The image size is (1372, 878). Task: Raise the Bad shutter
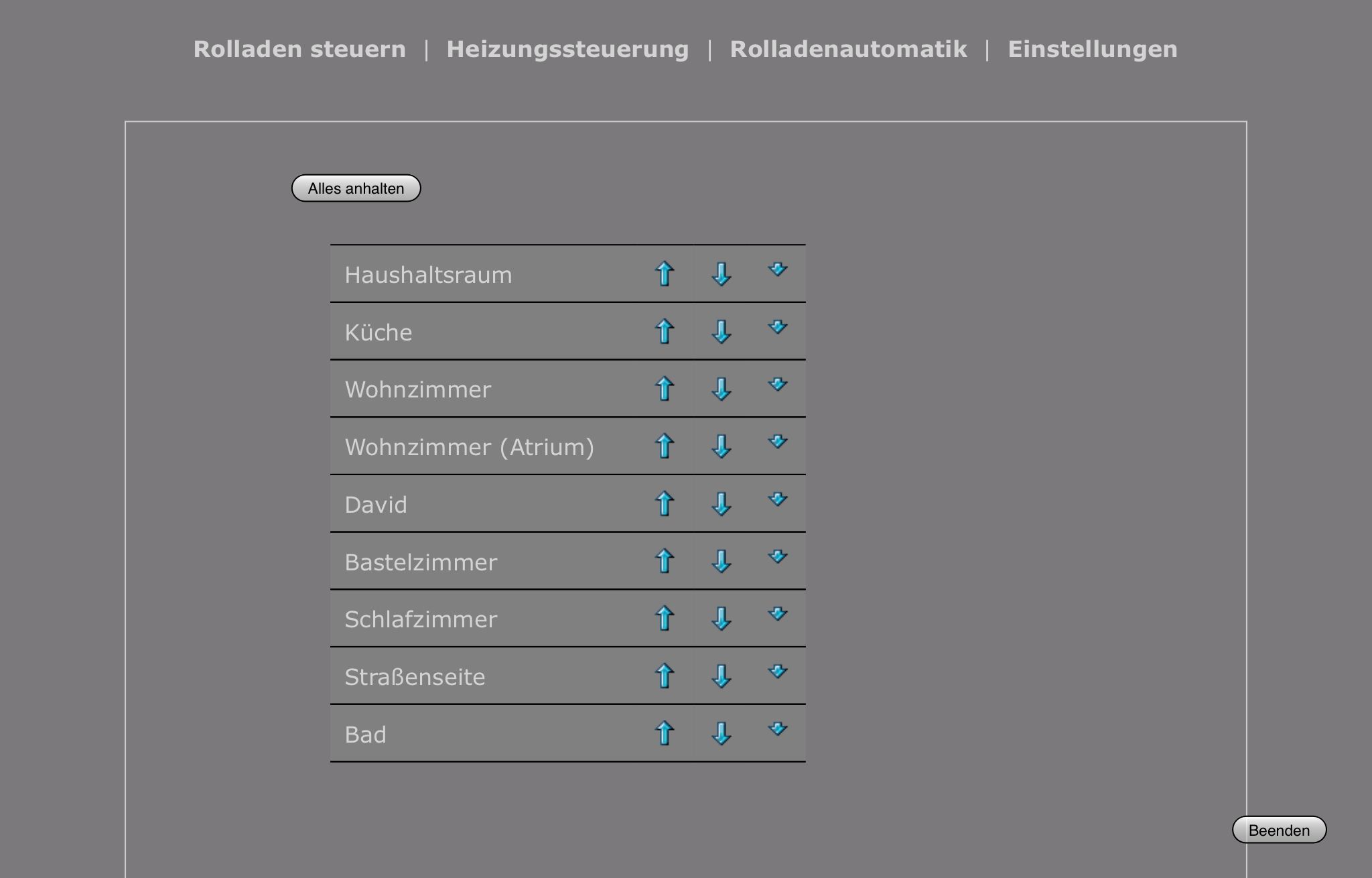(664, 733)
